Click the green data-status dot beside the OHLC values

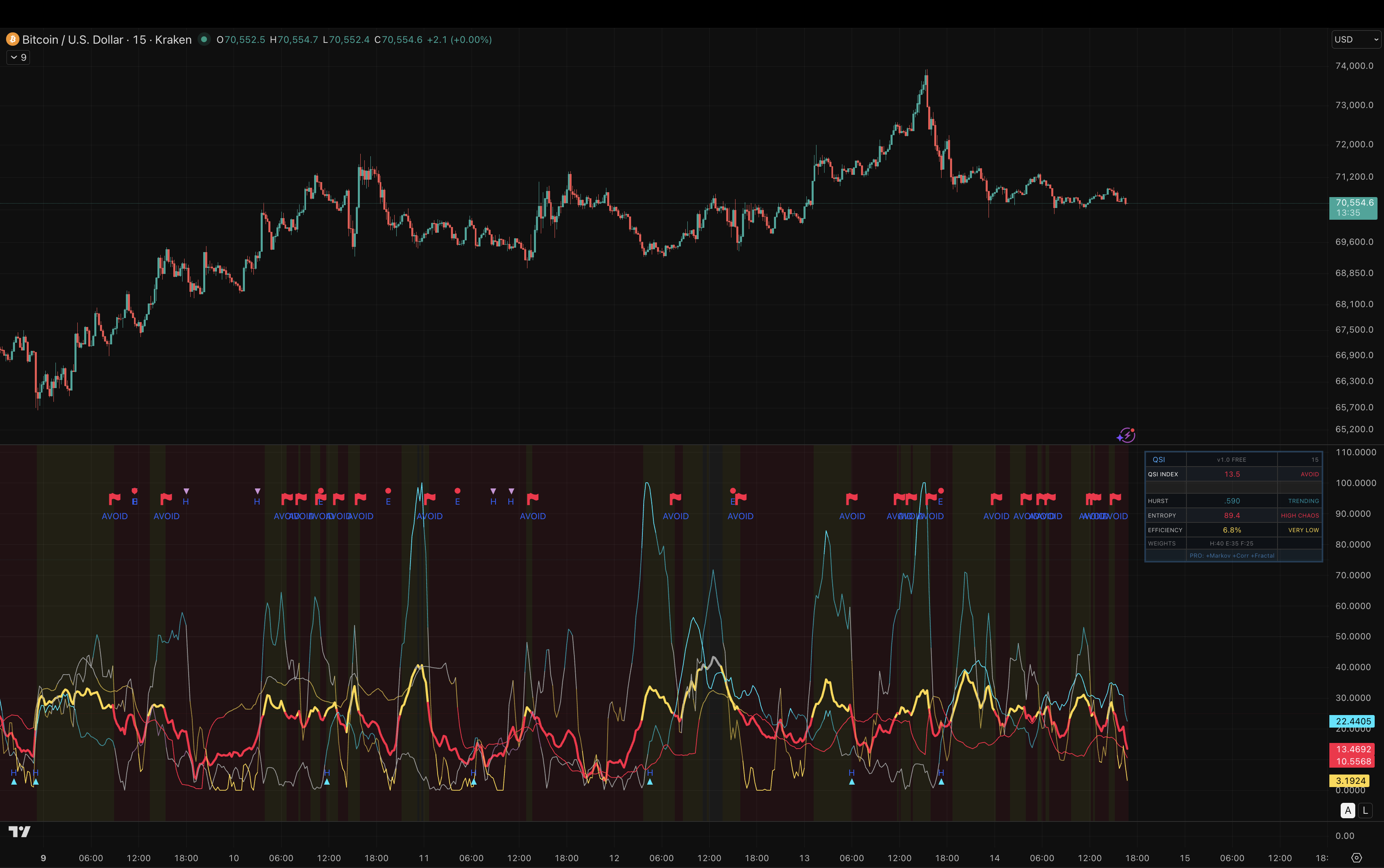point(204,40)
